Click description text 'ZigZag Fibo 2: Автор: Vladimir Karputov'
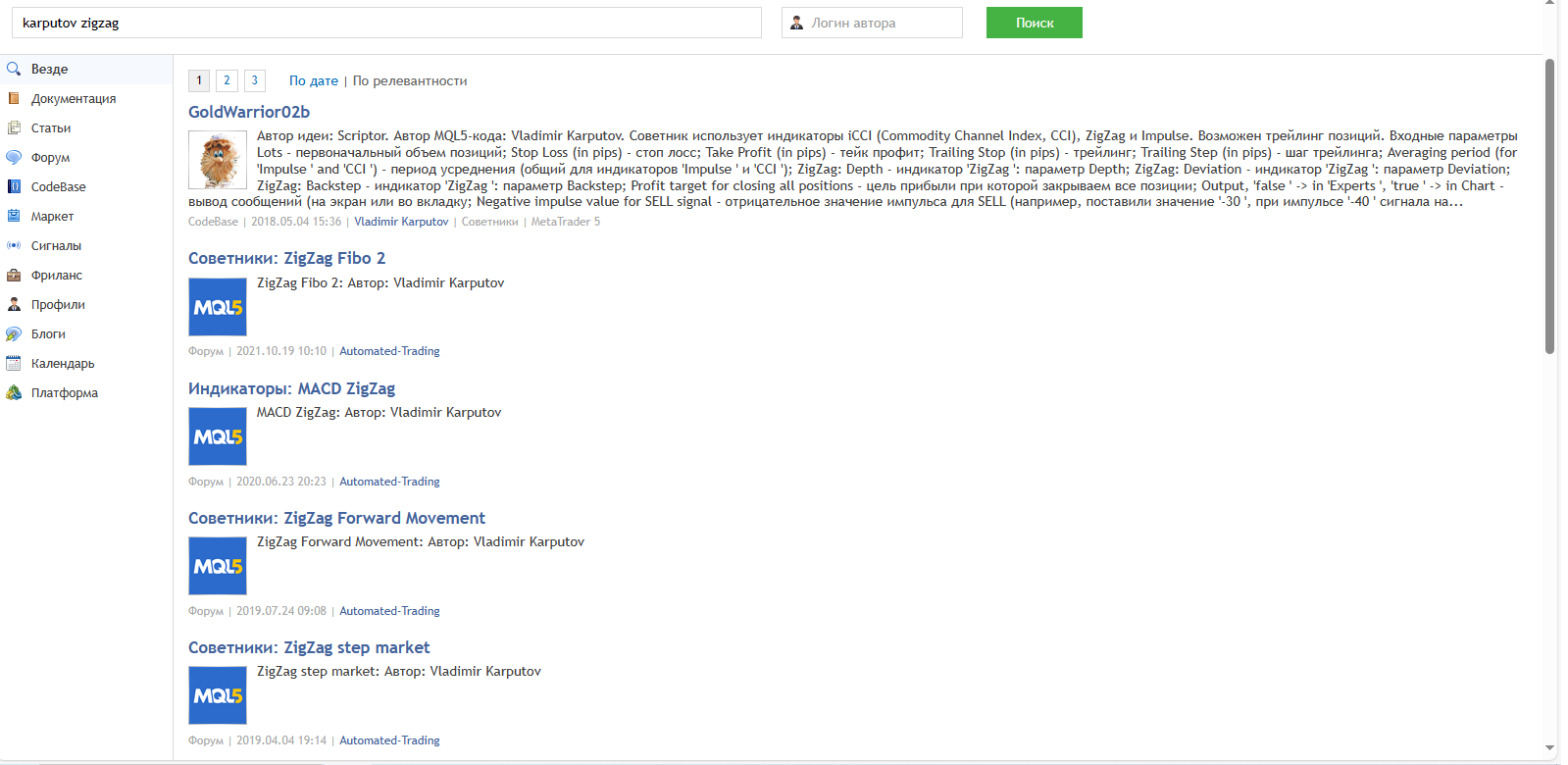The image size is (1568, 765). pyautogui.click(x=380, y=282)
